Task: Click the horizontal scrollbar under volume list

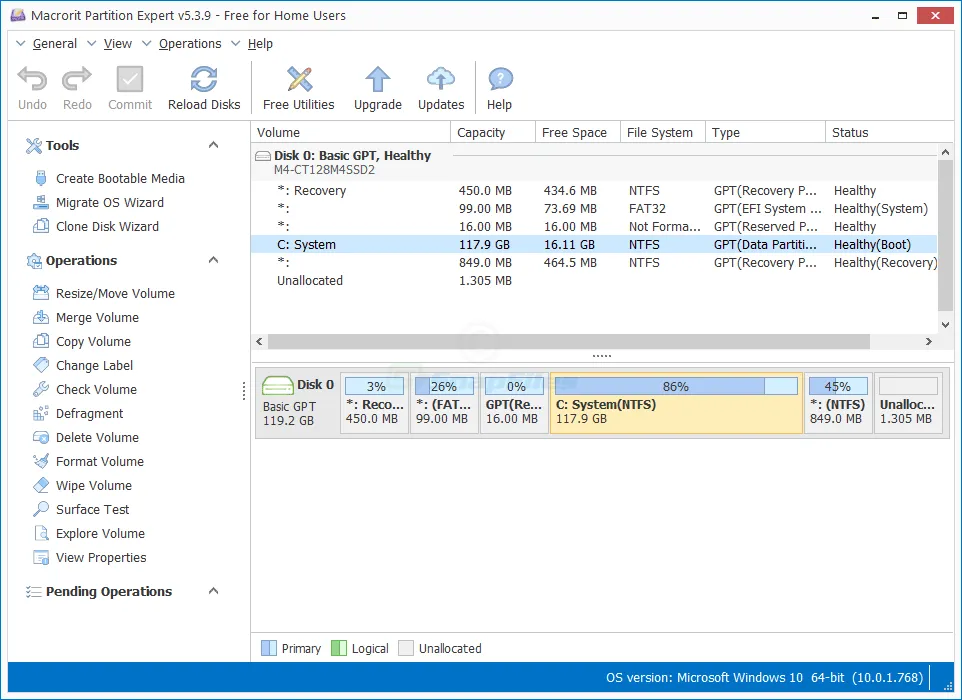Action: pos(569,341)
